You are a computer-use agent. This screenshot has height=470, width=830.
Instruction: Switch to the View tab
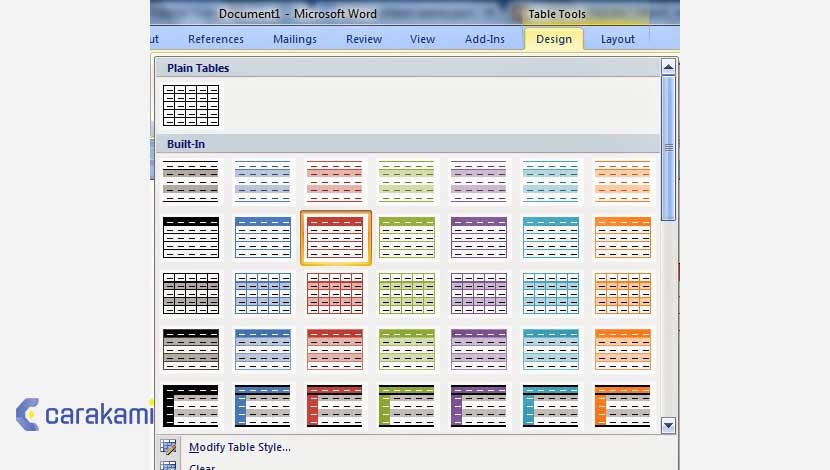422,39
